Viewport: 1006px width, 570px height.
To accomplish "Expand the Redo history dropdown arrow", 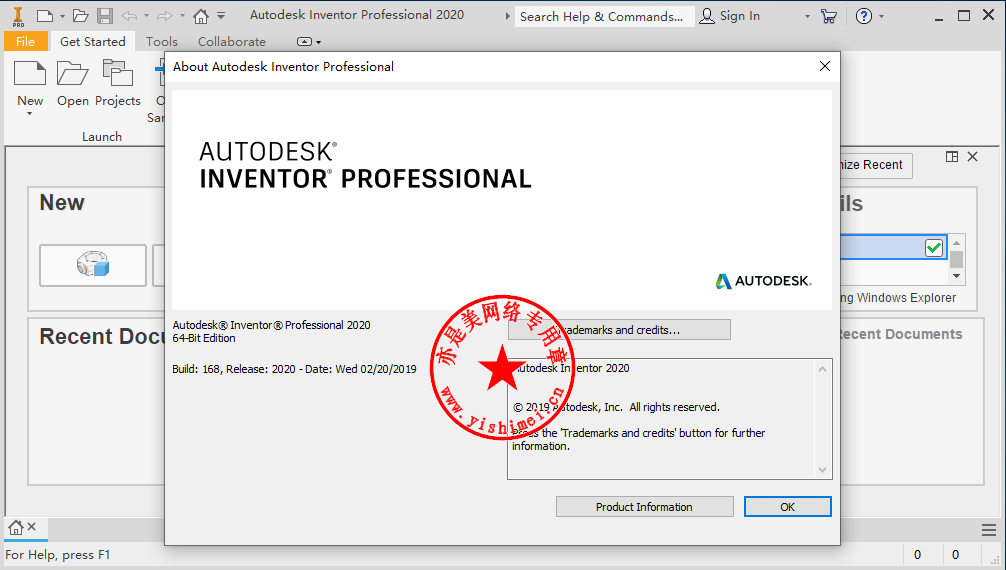I will point(182,16).
